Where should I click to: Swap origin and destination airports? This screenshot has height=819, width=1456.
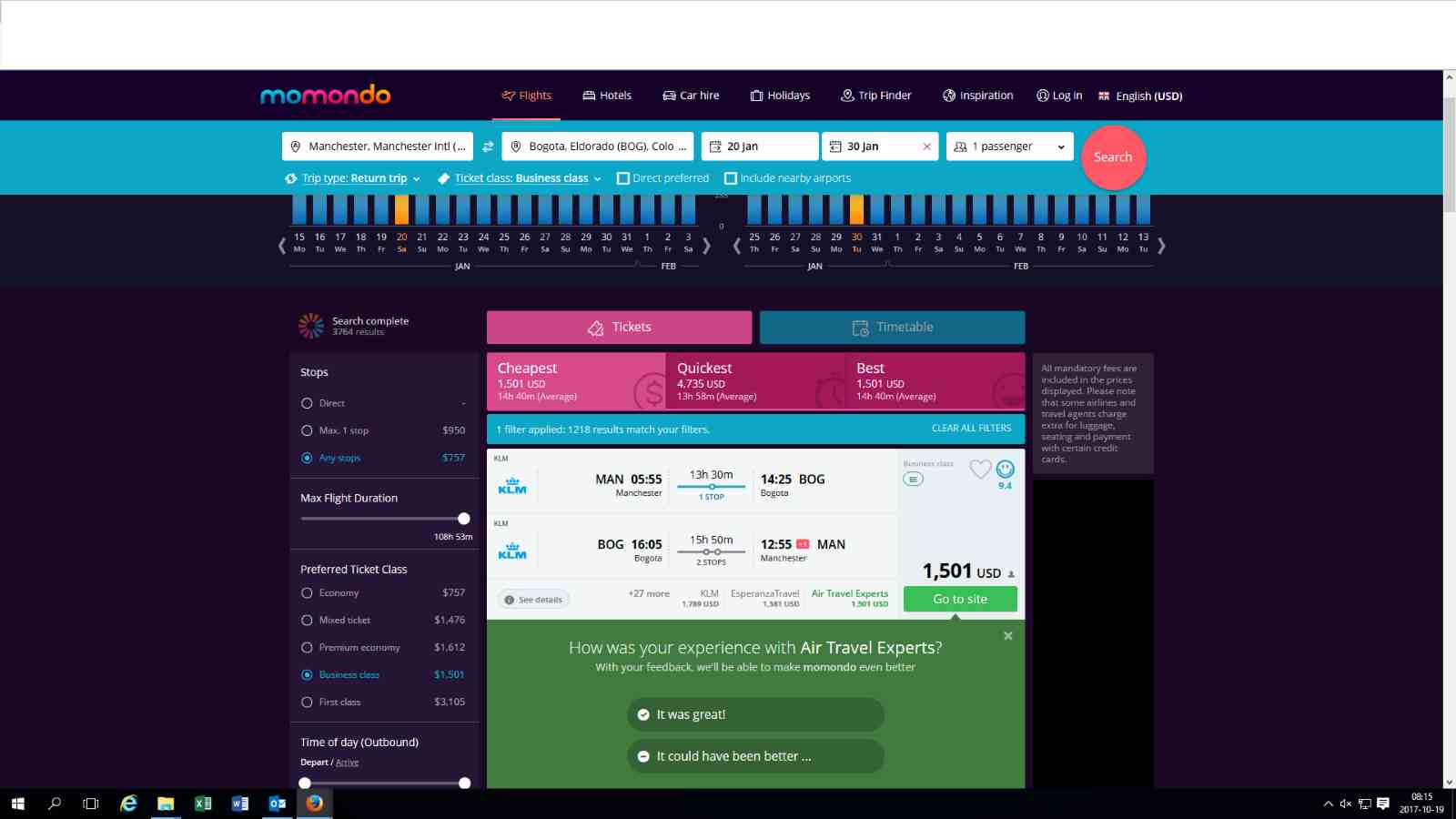[488, 147]
